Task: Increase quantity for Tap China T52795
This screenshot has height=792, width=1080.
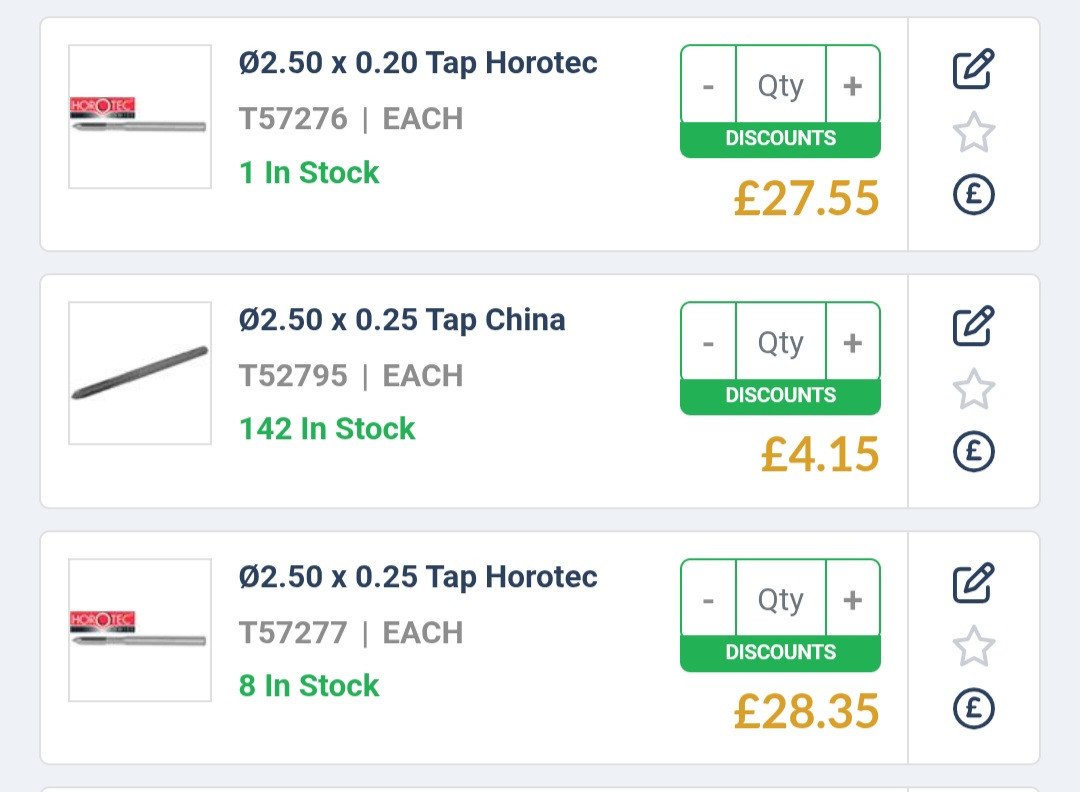Action: [x=853, y=342]
